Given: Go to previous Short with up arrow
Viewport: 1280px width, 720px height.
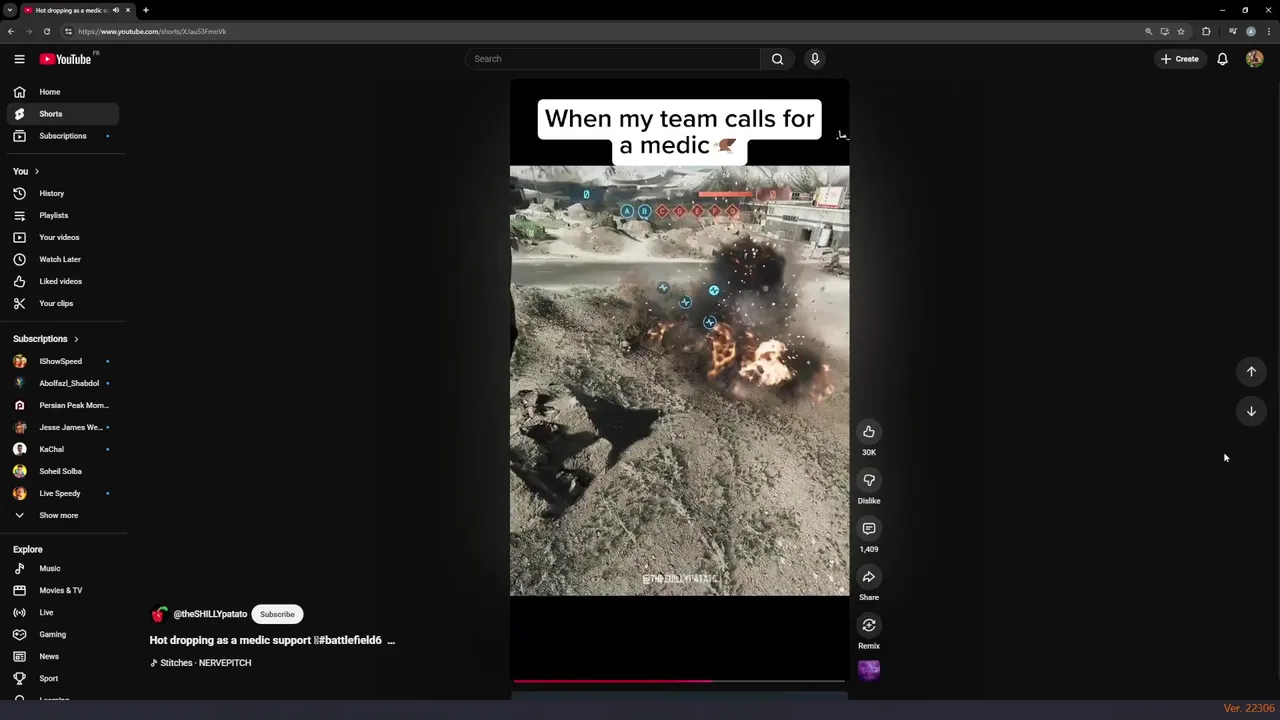Looking at the screenshot, I should 1251,372.
